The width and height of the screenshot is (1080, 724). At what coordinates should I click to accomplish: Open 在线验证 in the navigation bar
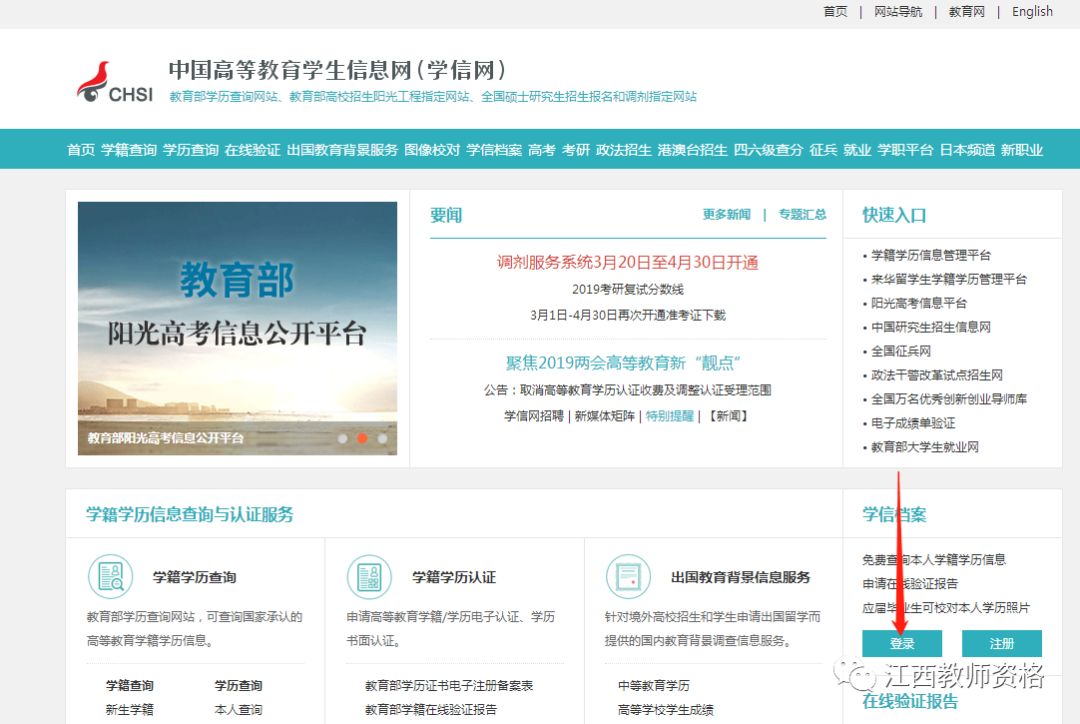point(252,149)
